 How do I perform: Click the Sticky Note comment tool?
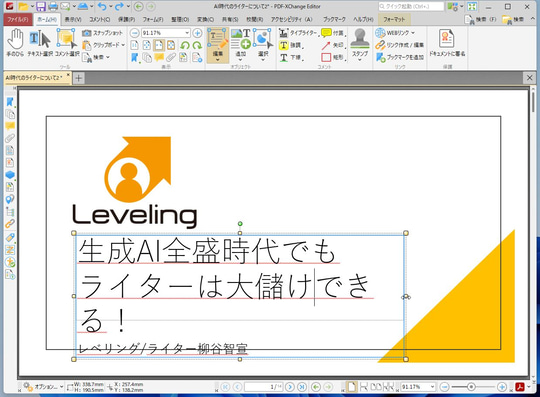click(333, 33)
